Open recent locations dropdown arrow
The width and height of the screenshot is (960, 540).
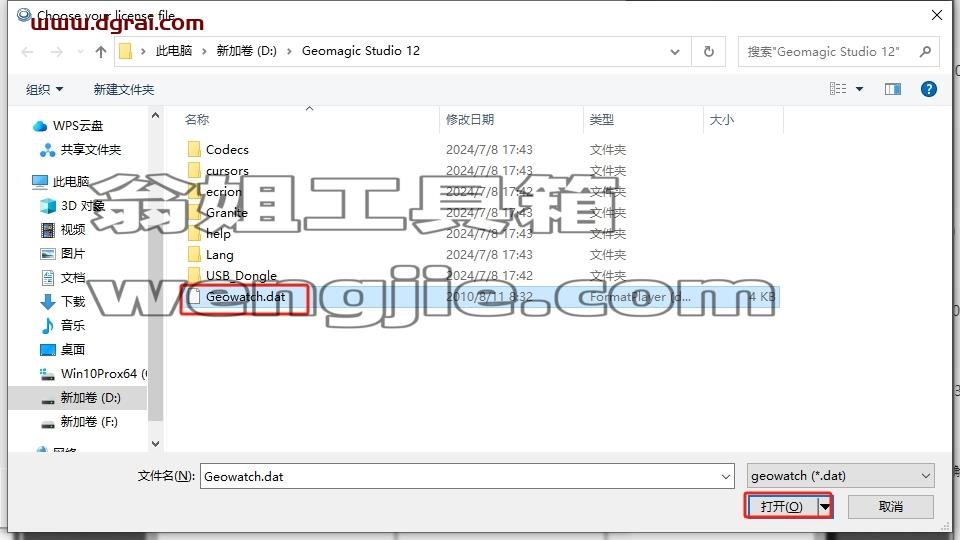click(80, 52)
